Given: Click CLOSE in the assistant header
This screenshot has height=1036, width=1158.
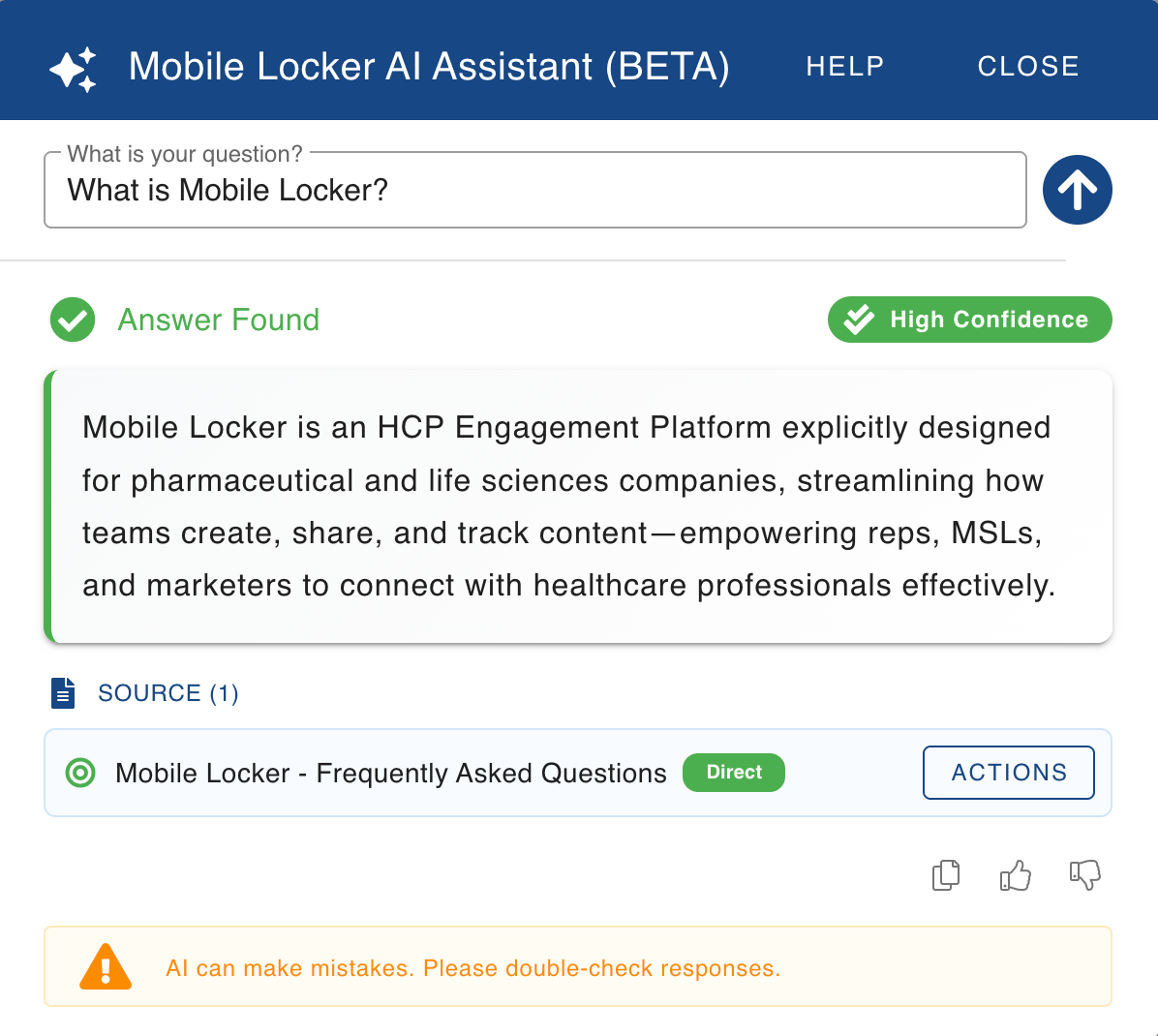Looking at the screenshot, I should [1028, 67].
